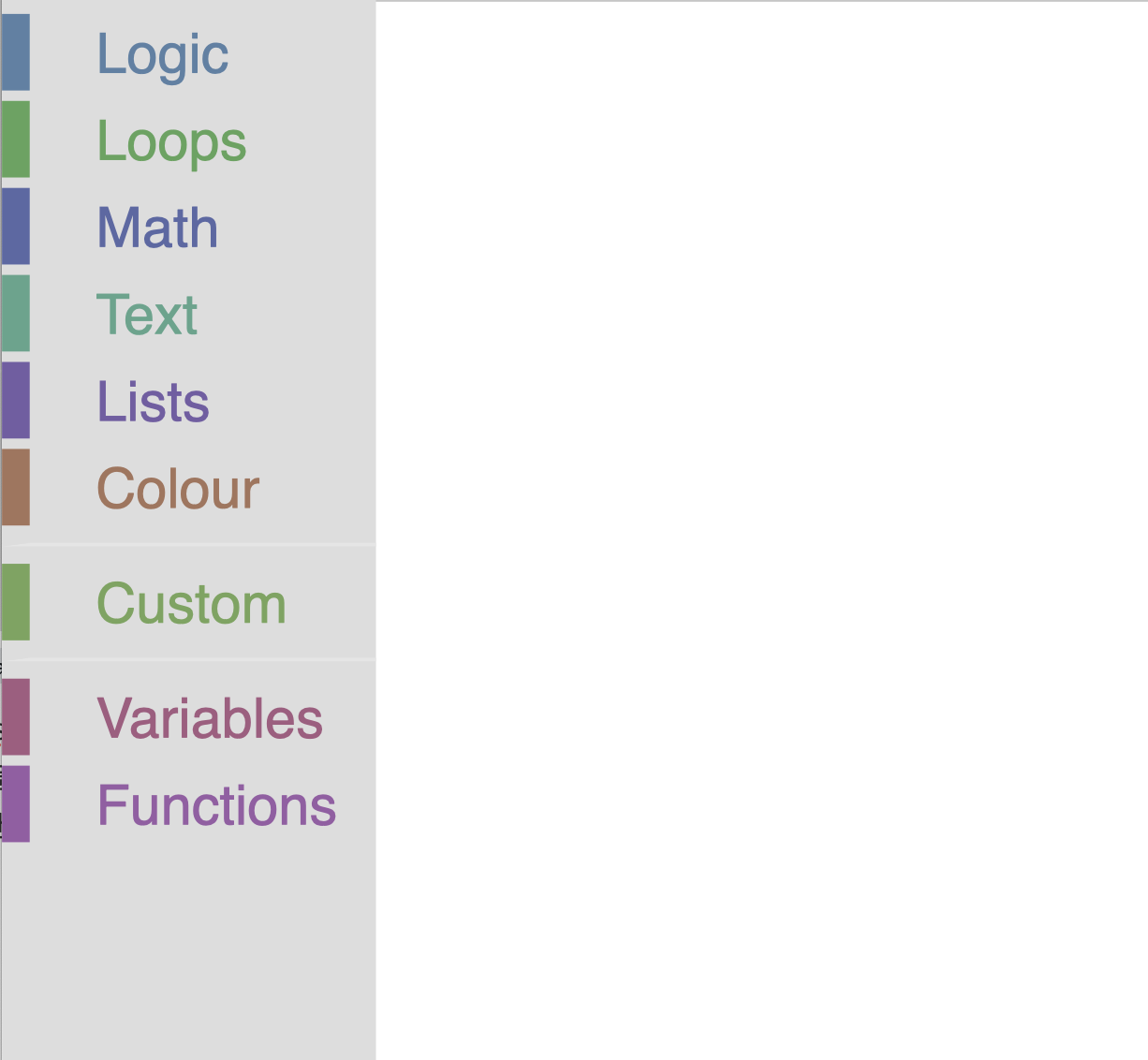Open the Math blocks category
The width and height of the screenshot is (1148, 1060).
(x=157, y=228)
